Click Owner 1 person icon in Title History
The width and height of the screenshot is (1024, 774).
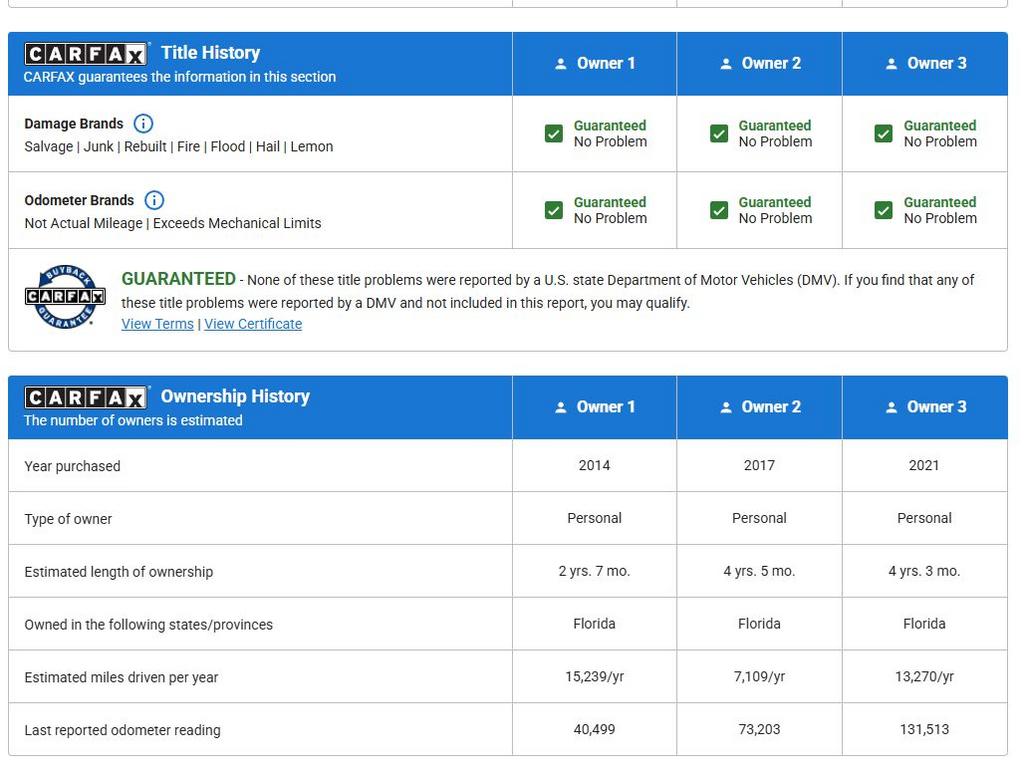(561, 64)
